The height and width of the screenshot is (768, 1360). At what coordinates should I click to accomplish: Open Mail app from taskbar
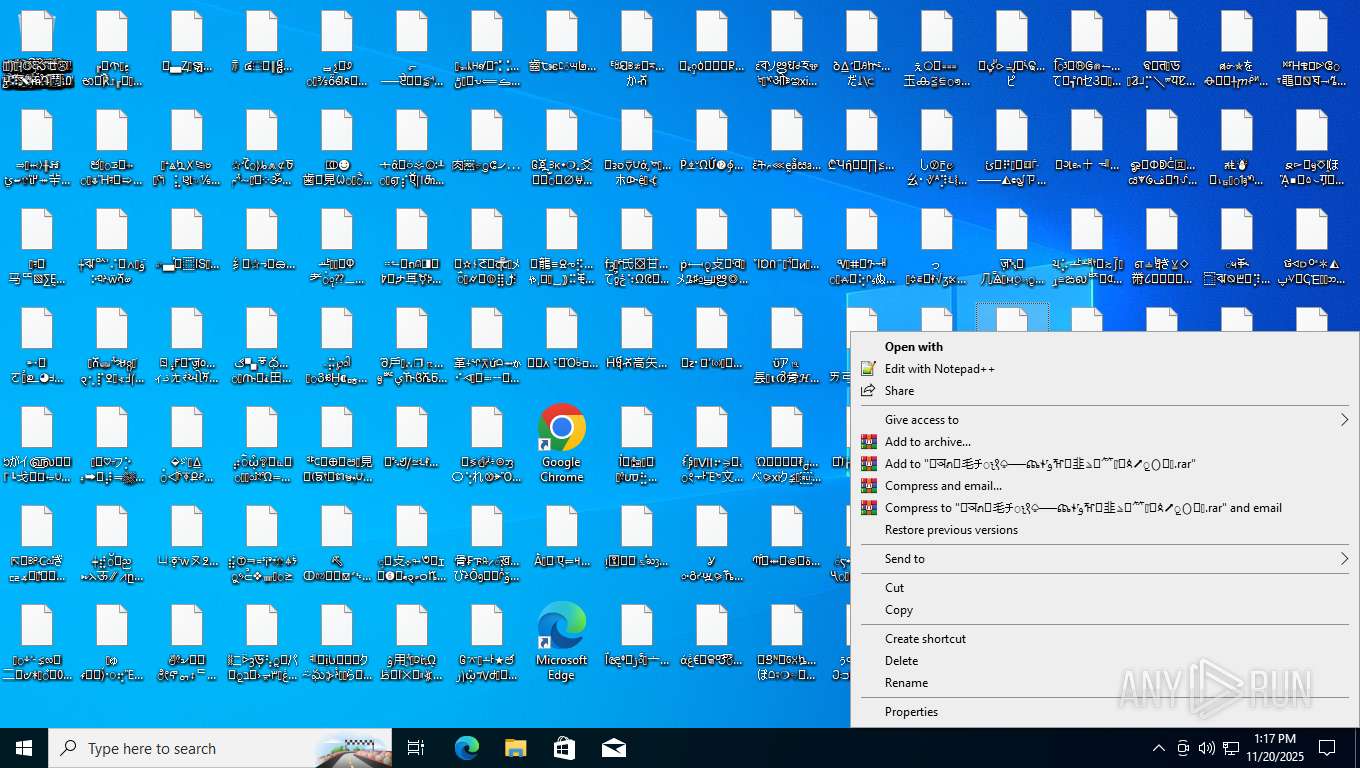point(614,748)
